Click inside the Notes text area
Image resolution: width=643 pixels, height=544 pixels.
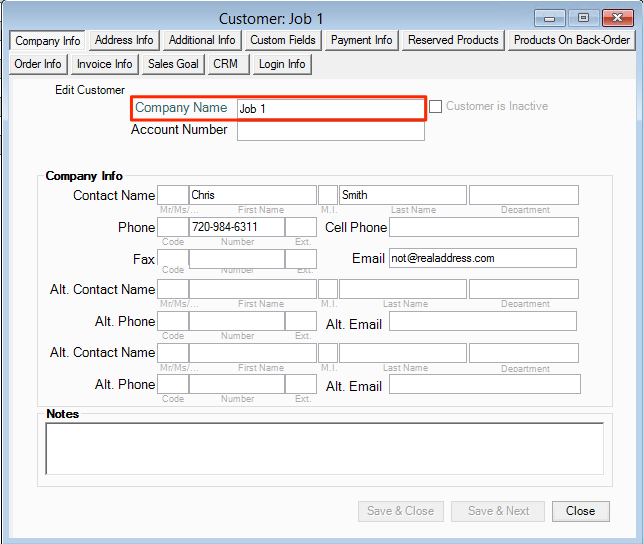pyautogui.click(x=324, y=448)
